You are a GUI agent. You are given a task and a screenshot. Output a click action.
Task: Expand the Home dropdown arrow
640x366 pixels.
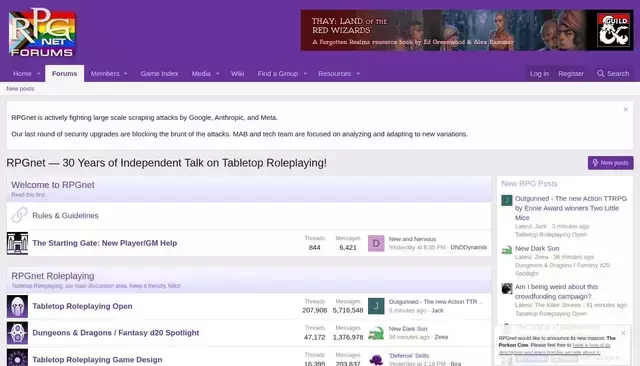coord(39,74)
